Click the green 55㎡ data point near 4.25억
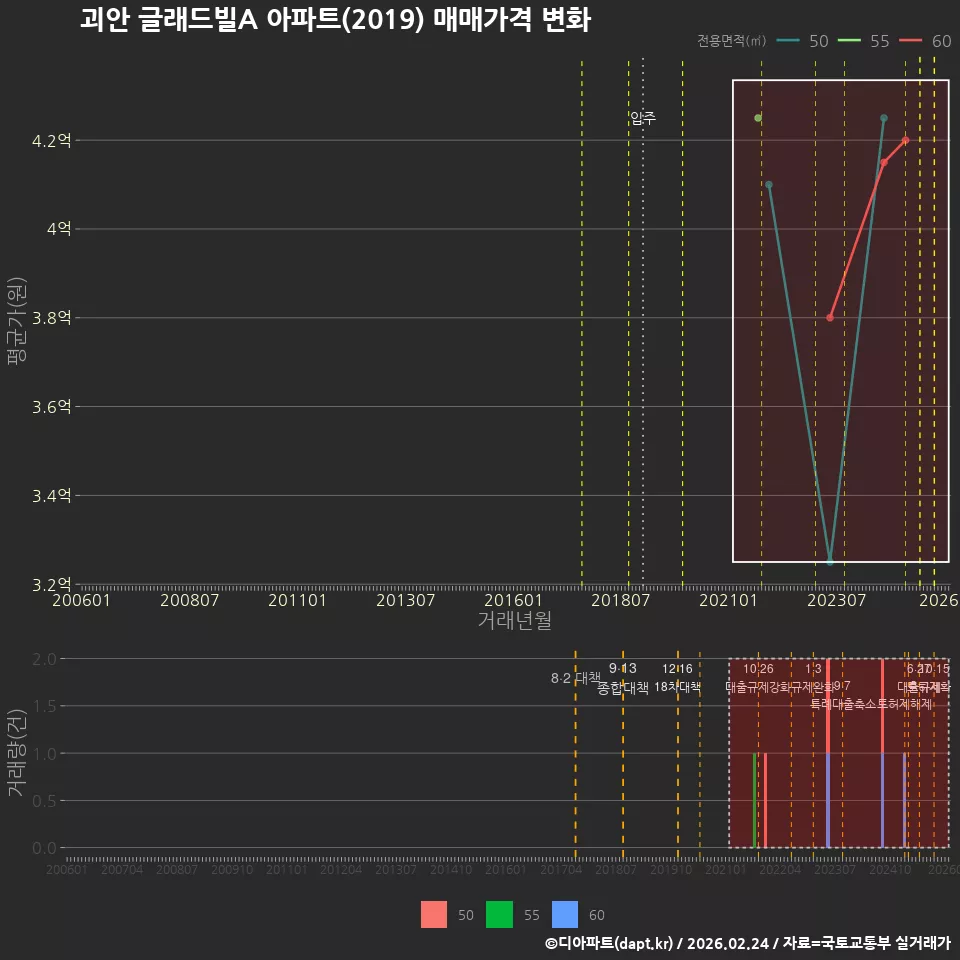This screenshot has width=960, height=960. pos(758,118)
